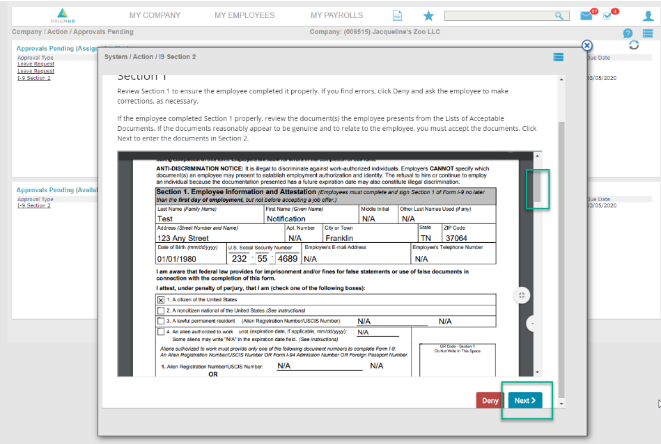
Task: Click the help question mark icon
Action: (627, 33)
